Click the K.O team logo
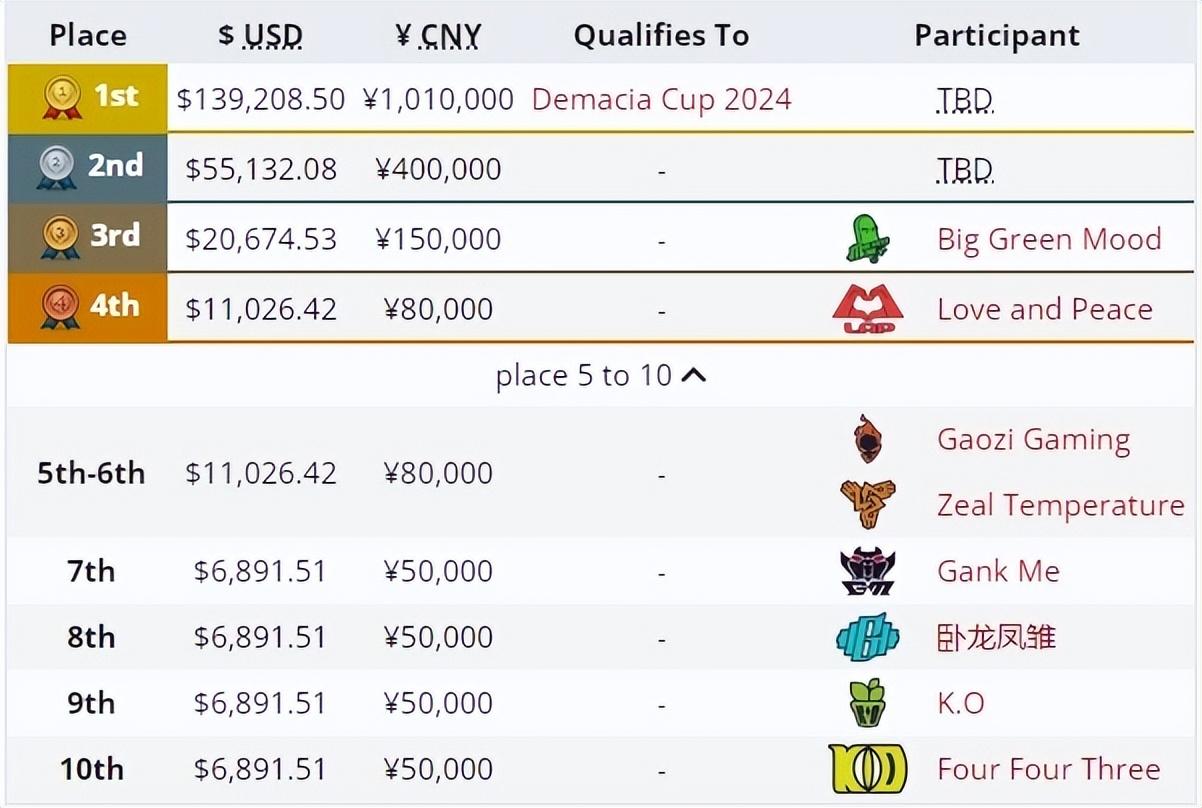Screen dimensions: 1202x808 point(867,703)
